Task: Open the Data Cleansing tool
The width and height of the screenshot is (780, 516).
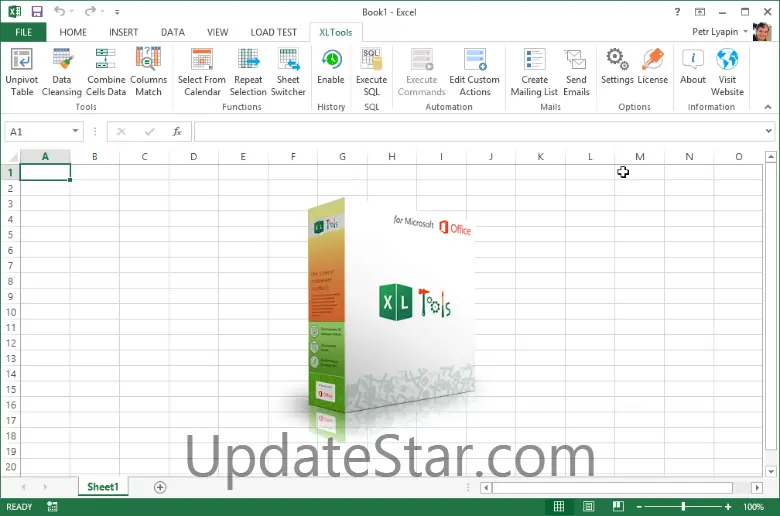Action: pos(62,61)
